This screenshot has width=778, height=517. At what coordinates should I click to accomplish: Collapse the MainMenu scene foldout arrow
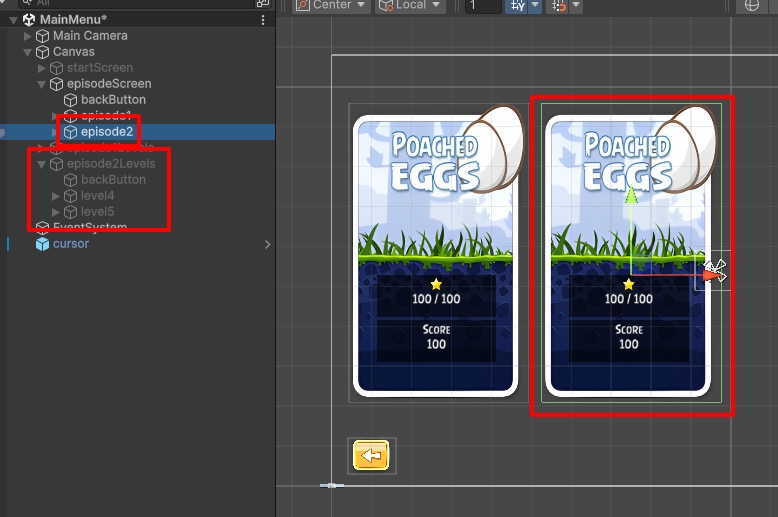[x=13, y=20]
